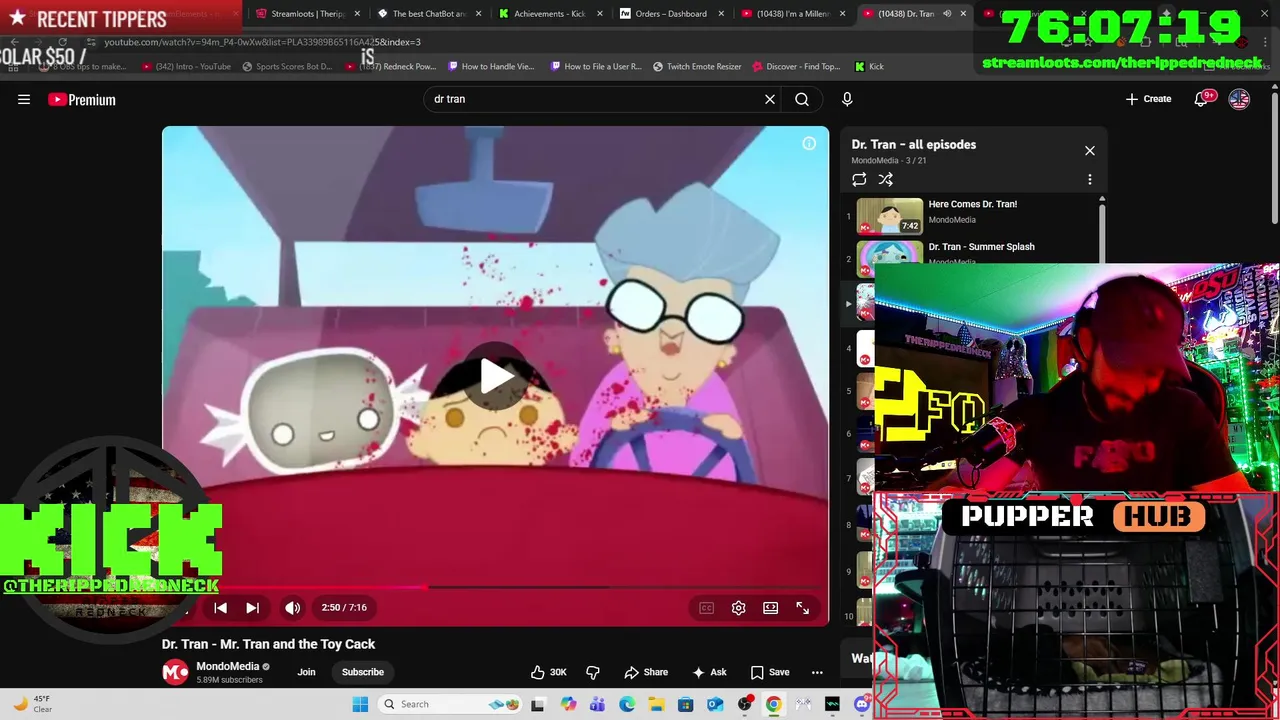Close the Dr. Tran playlist panel
The width and height of the screenshot is (1280, 720).
[1090, 151]
